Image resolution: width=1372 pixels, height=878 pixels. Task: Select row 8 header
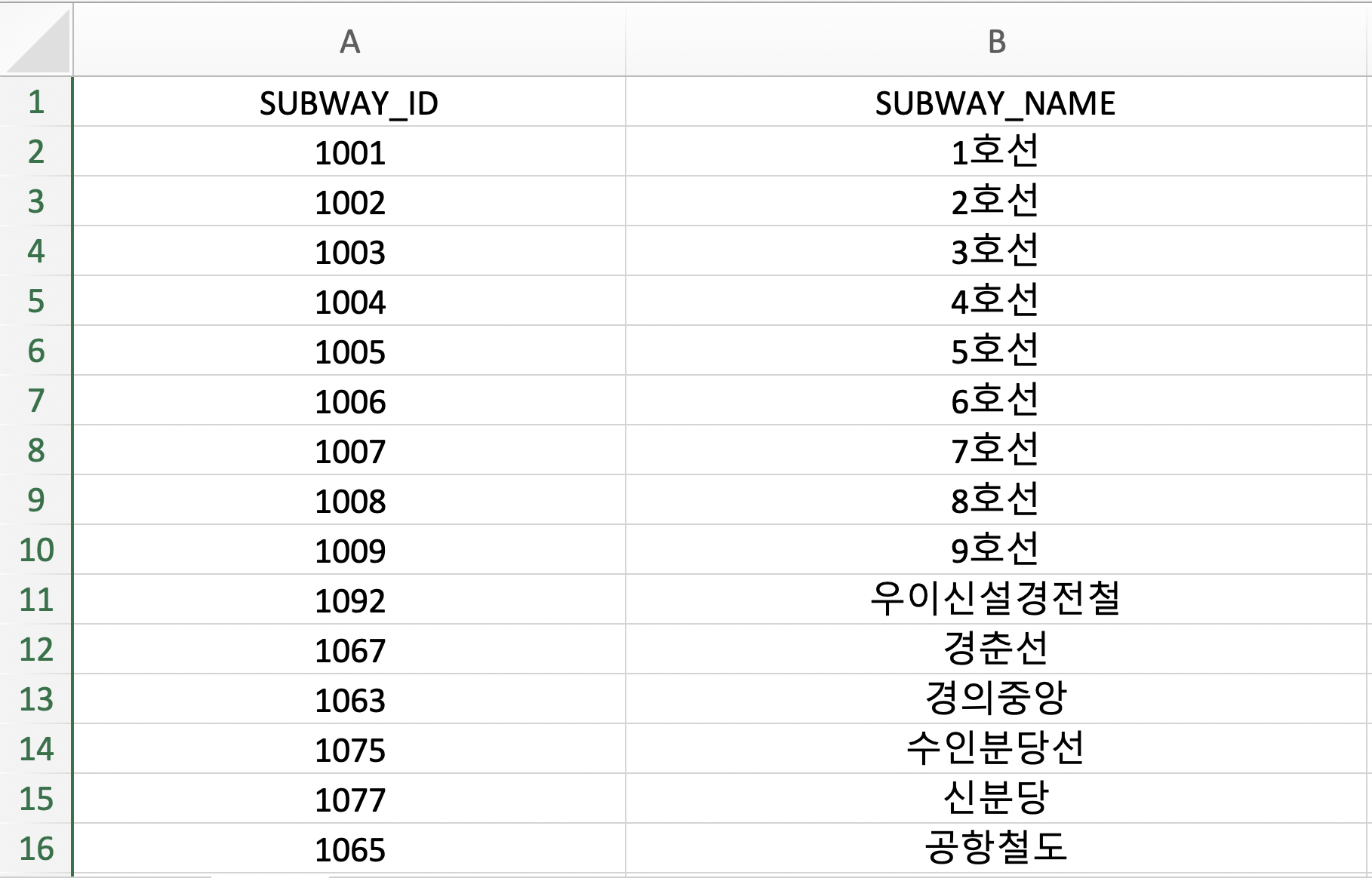pyautogui.click(x=35, y=450)
